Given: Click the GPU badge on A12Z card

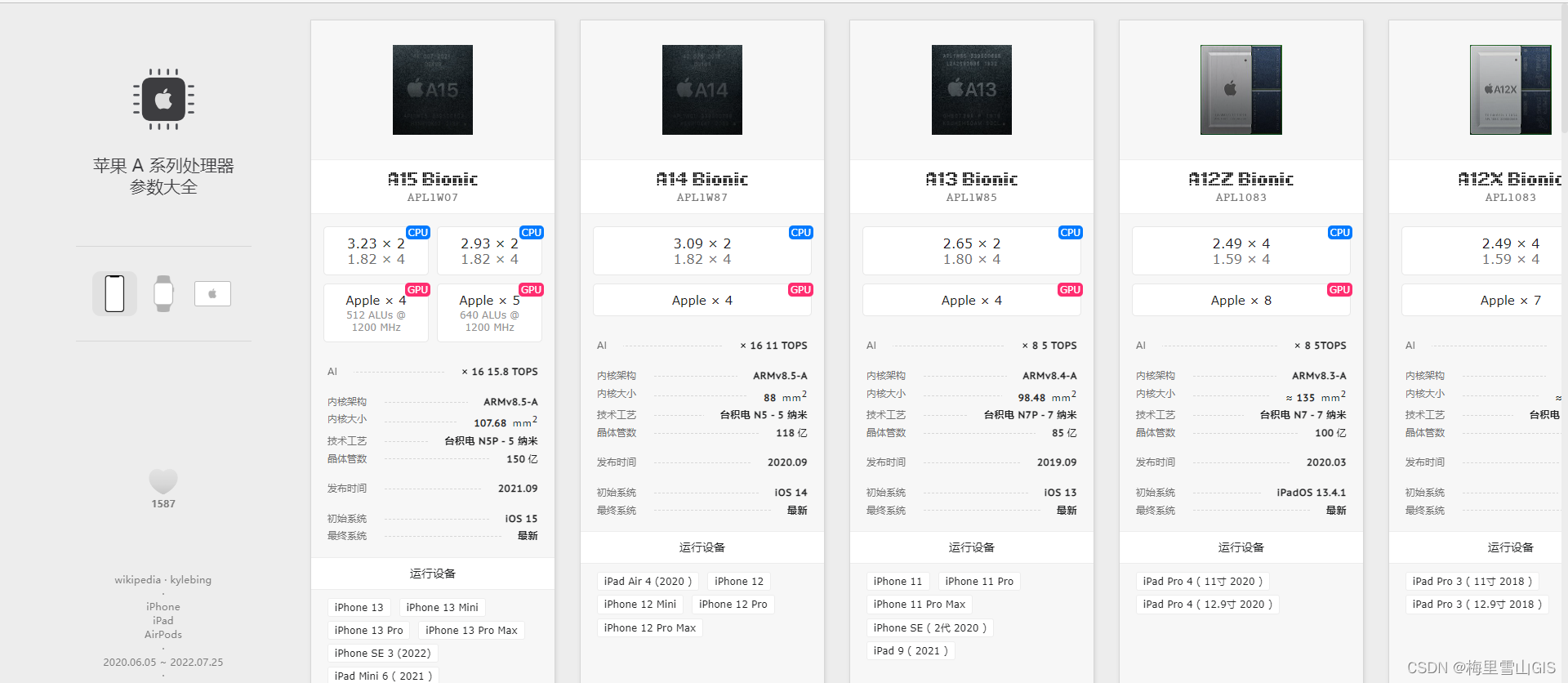Looking at the screenshot, I should (1340, 290).
